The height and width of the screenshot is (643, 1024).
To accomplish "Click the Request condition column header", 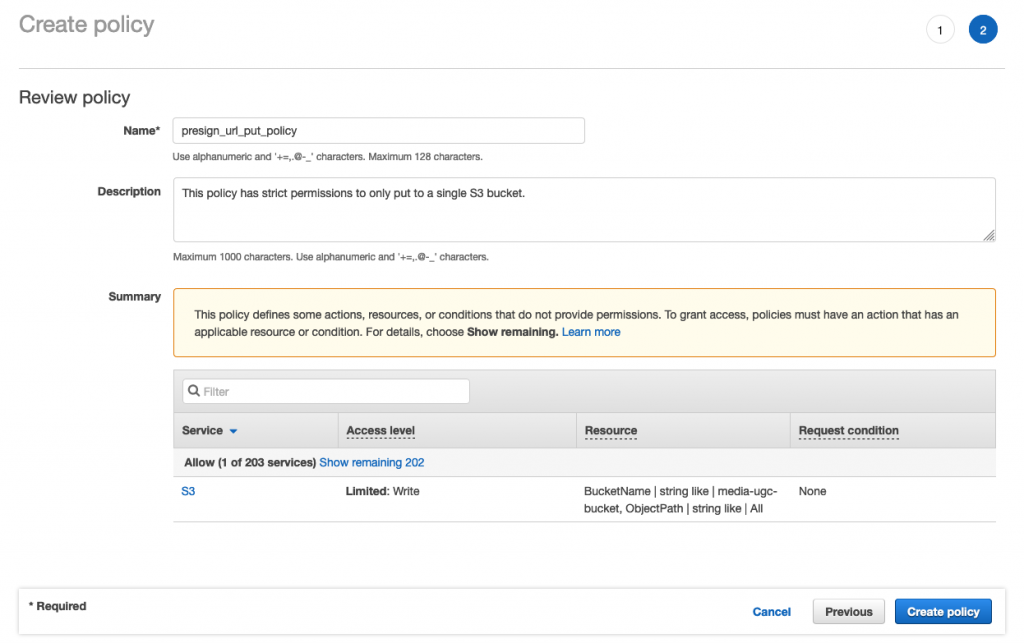I will pyautogui.click(x=848, y=431).
